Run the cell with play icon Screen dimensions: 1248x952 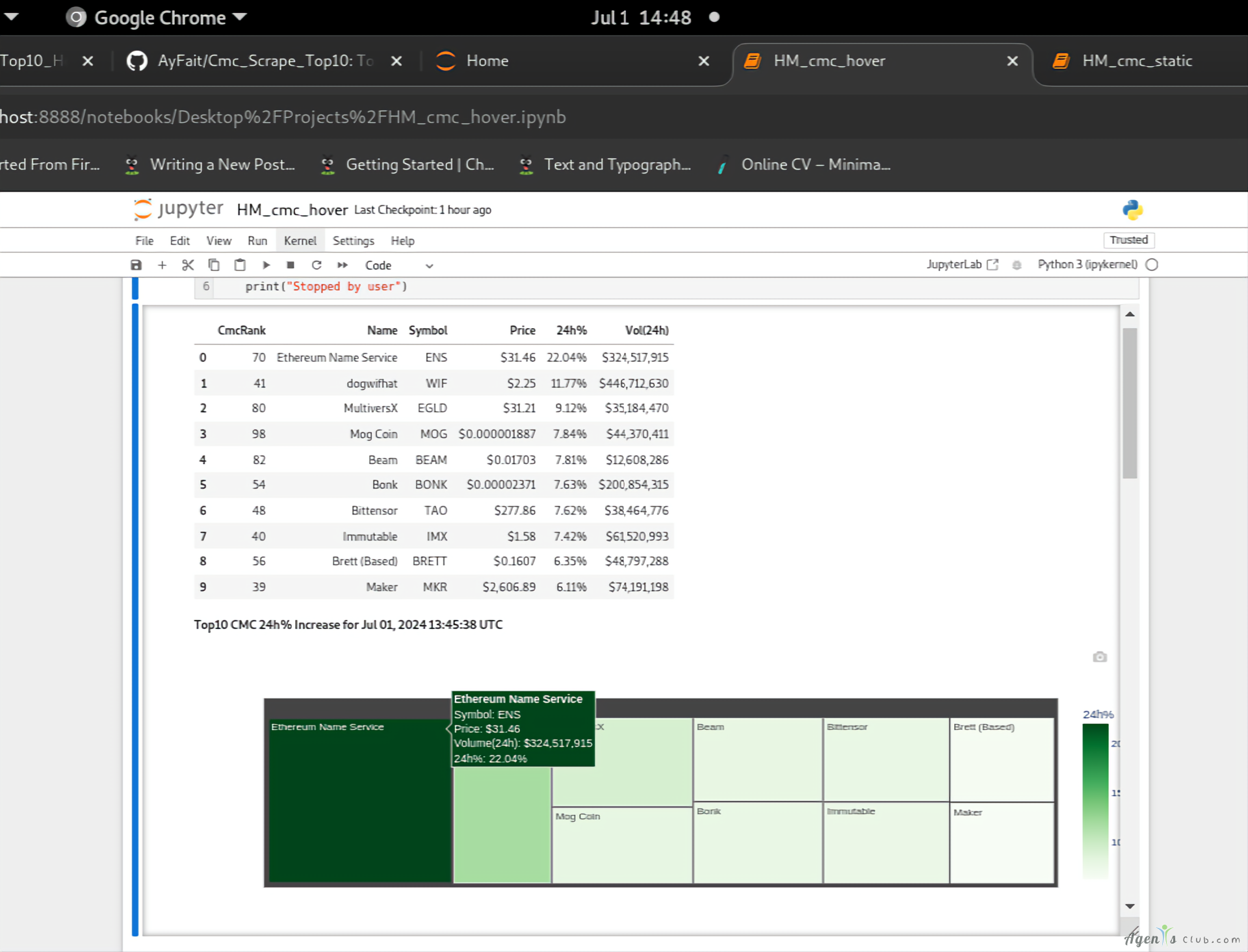266,265
